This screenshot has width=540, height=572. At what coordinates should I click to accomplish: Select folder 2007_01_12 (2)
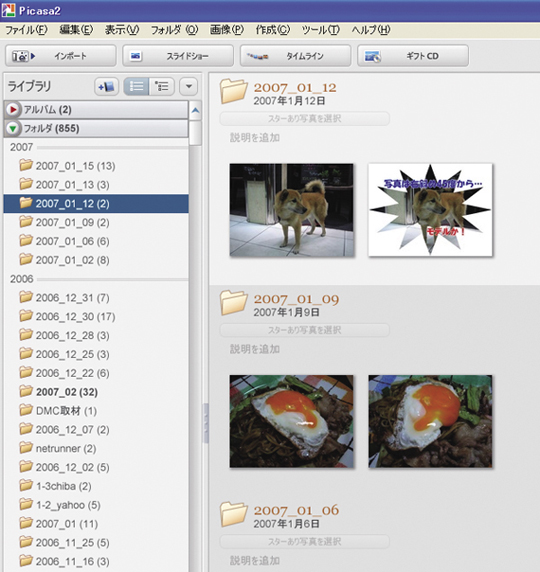coord(96,204)
